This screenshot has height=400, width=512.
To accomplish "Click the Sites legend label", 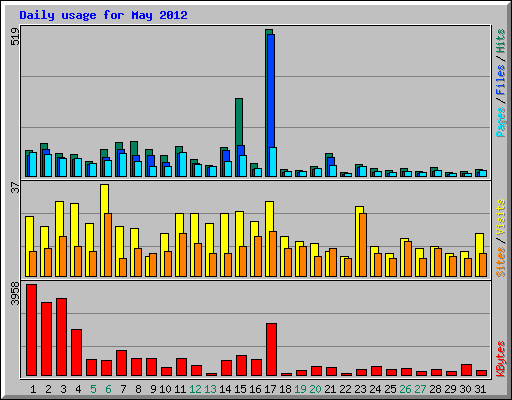I will point(500,262).
